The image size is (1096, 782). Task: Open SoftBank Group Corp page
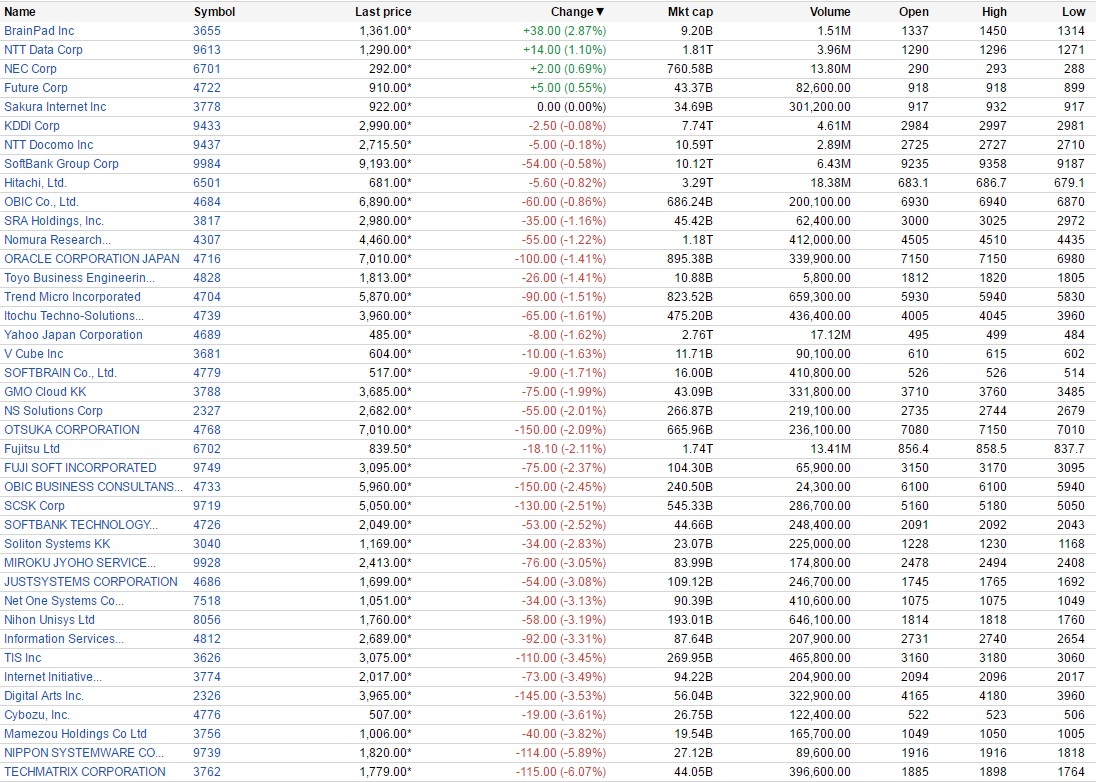point(61,164)
